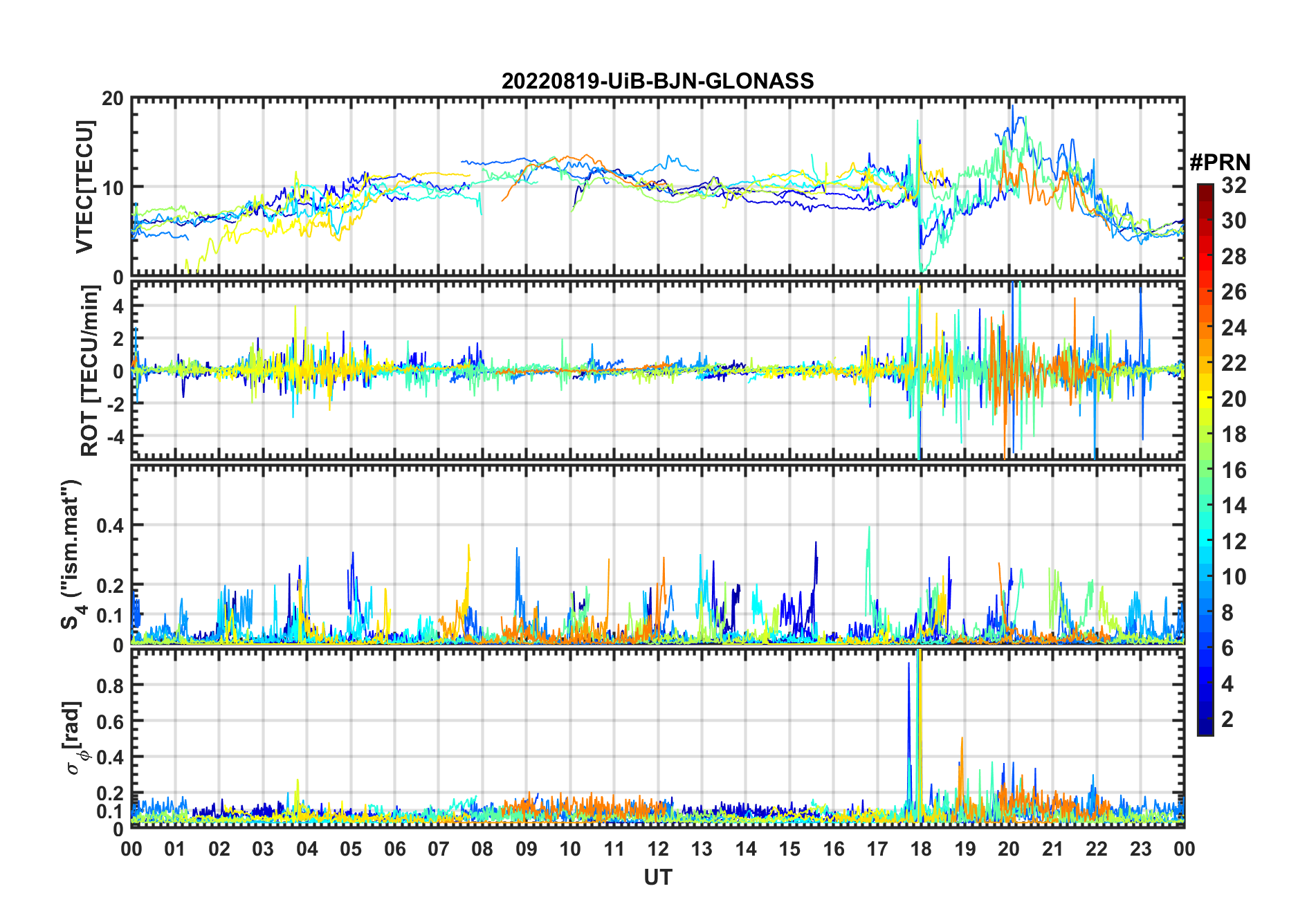Click colorbar tick label 18

tap(1234, 434)
